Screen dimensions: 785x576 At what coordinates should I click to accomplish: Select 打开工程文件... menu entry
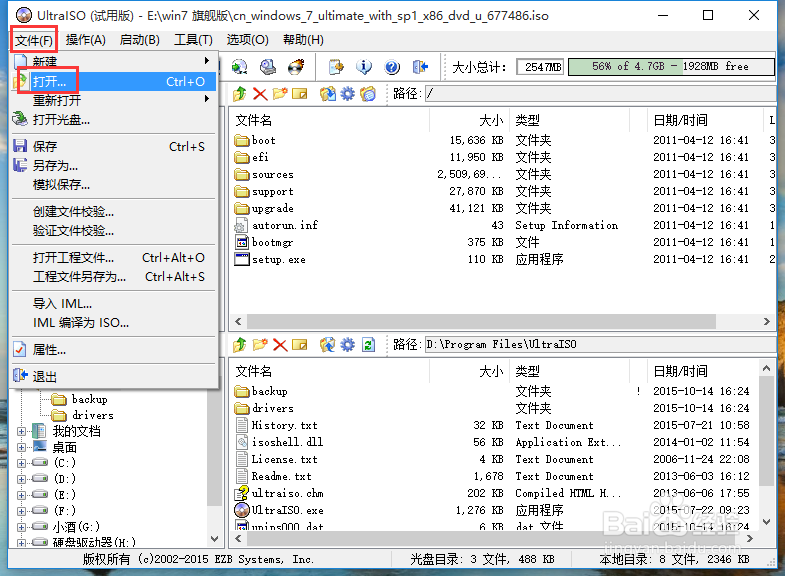114,258
